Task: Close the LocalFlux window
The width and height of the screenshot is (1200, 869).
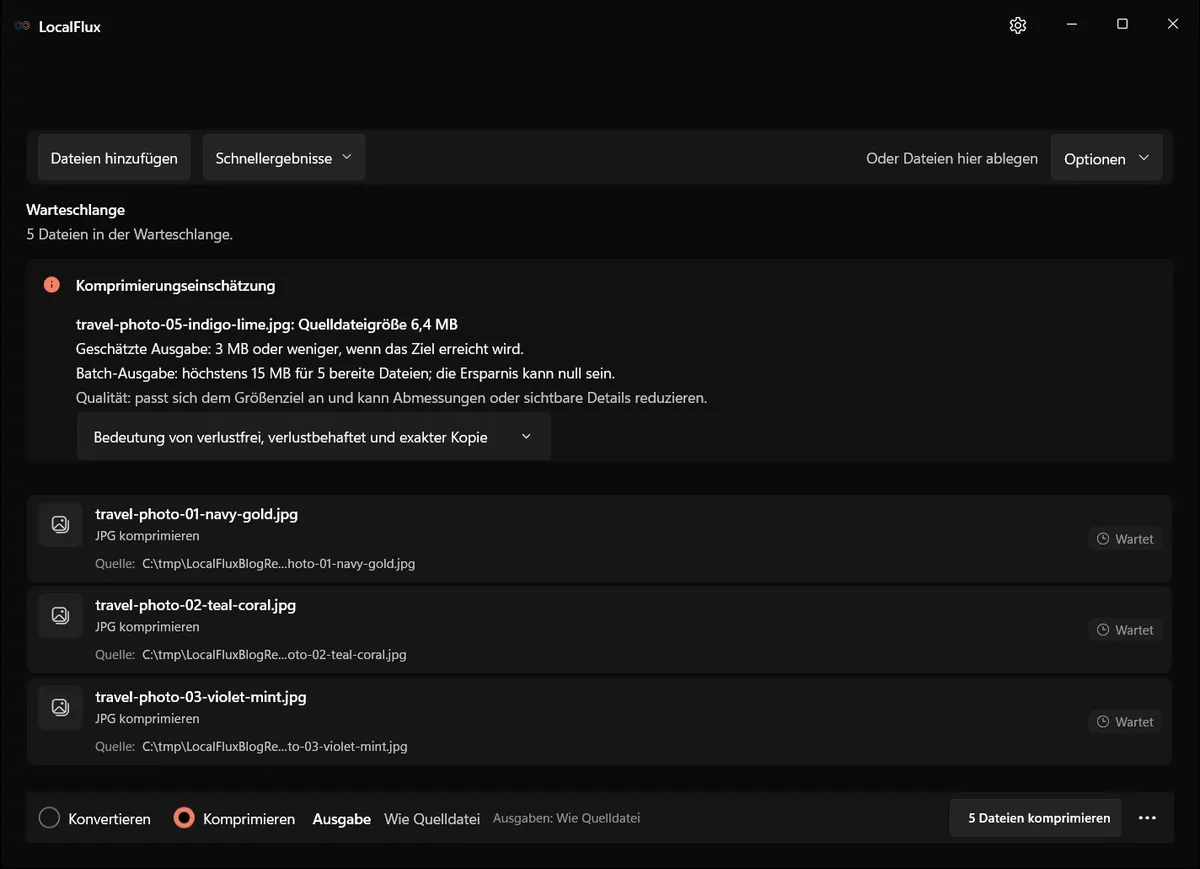Action: [1173, 25]
